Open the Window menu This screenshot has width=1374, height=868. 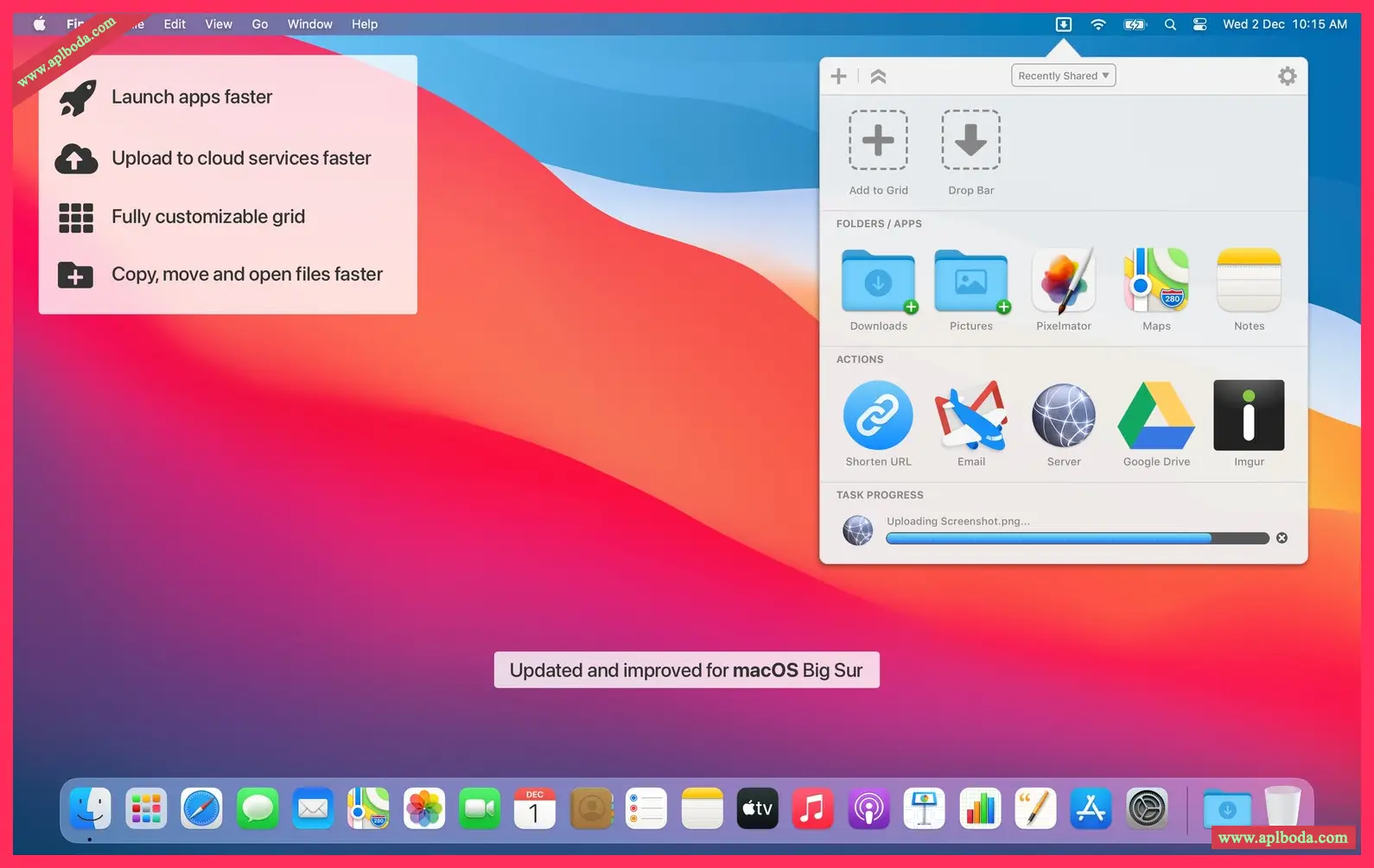(309, 24)
